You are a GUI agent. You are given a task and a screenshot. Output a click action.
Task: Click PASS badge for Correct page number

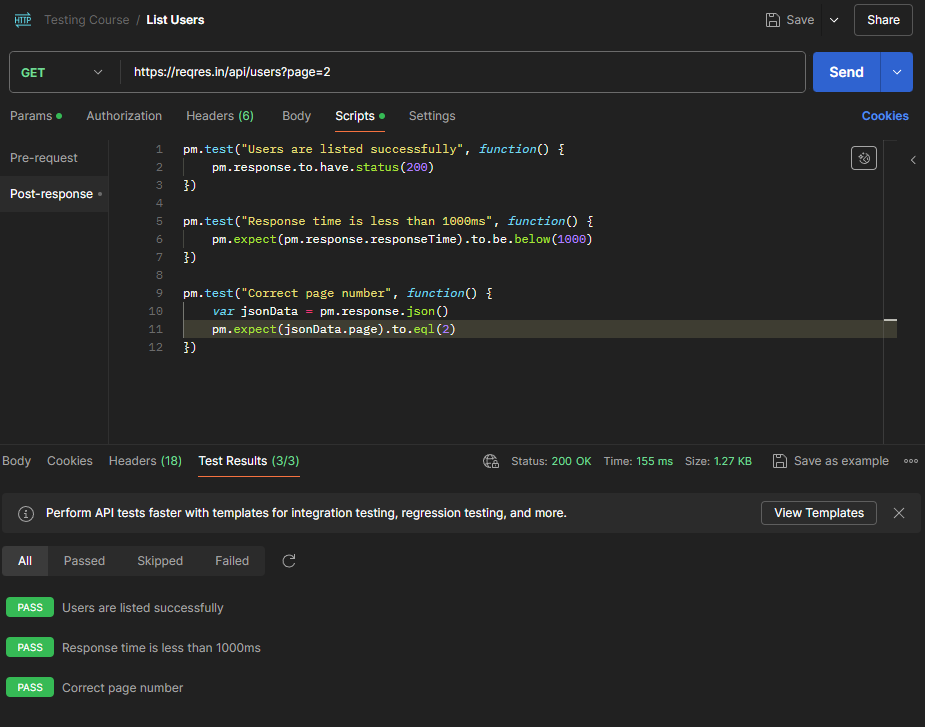[29, 687]
